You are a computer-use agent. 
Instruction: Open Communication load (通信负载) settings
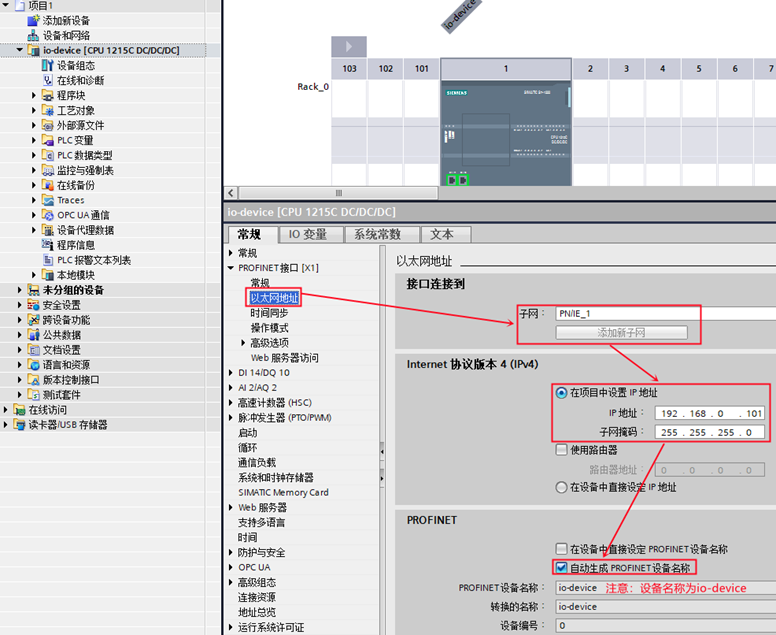(x=256, y=462)
